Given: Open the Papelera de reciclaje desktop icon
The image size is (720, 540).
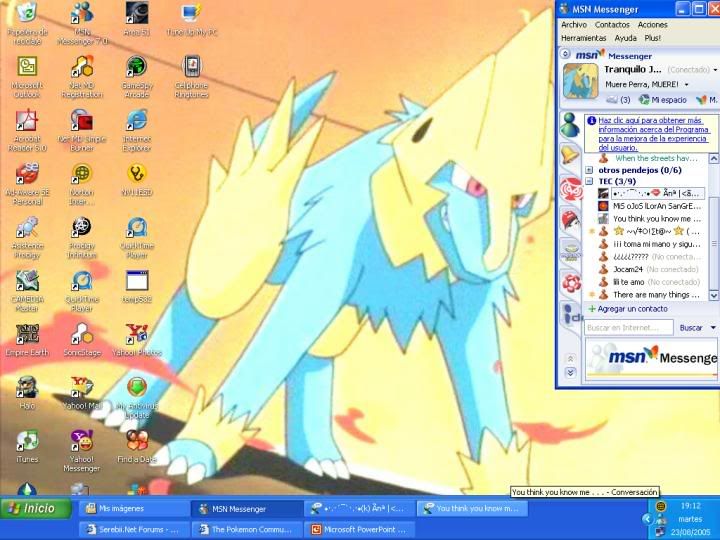Looking at the screenshot, I should click(27, 23).
